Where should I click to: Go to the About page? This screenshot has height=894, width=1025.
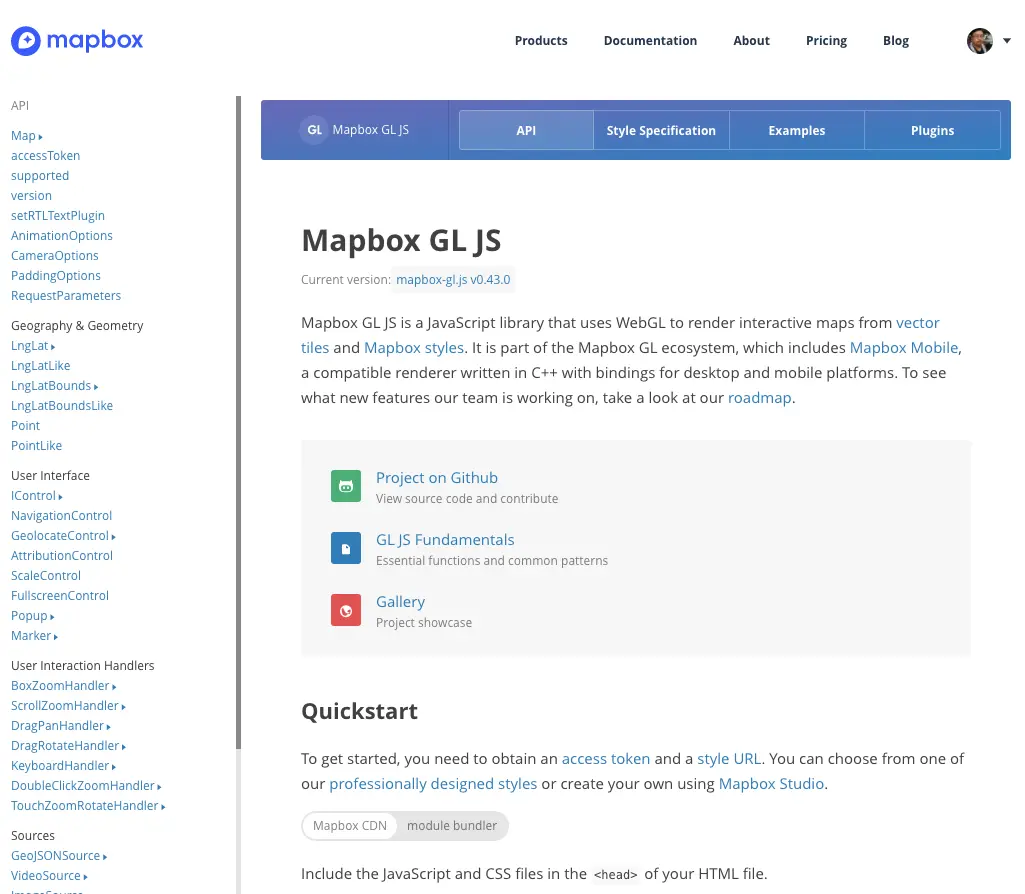[751, 41]
